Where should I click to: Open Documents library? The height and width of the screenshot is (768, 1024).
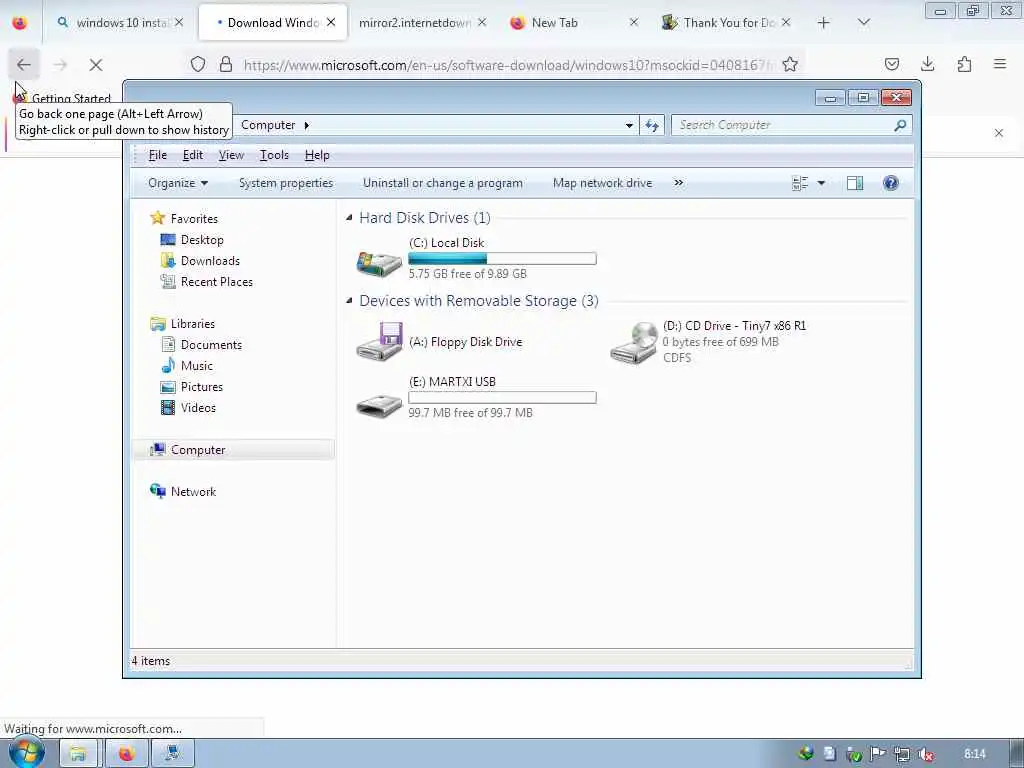coord(211,345)
